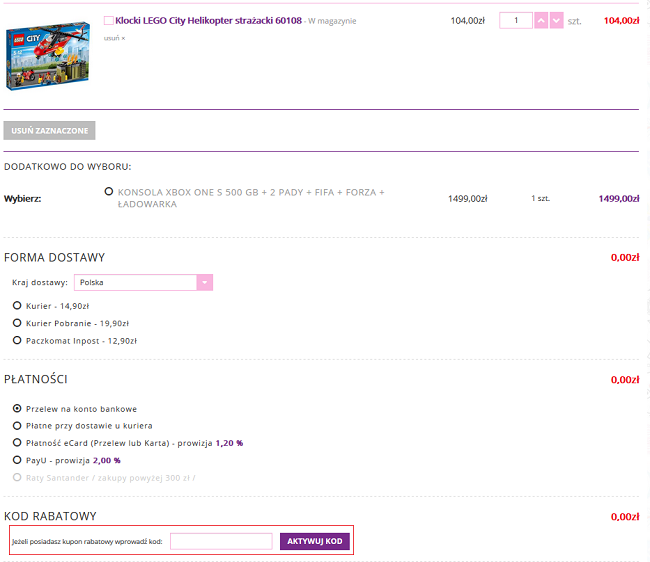The width and height of the screenshot is (650, 562).
Task: Choose Płatność eCard payment option
Action: click(x=17, y=443)
